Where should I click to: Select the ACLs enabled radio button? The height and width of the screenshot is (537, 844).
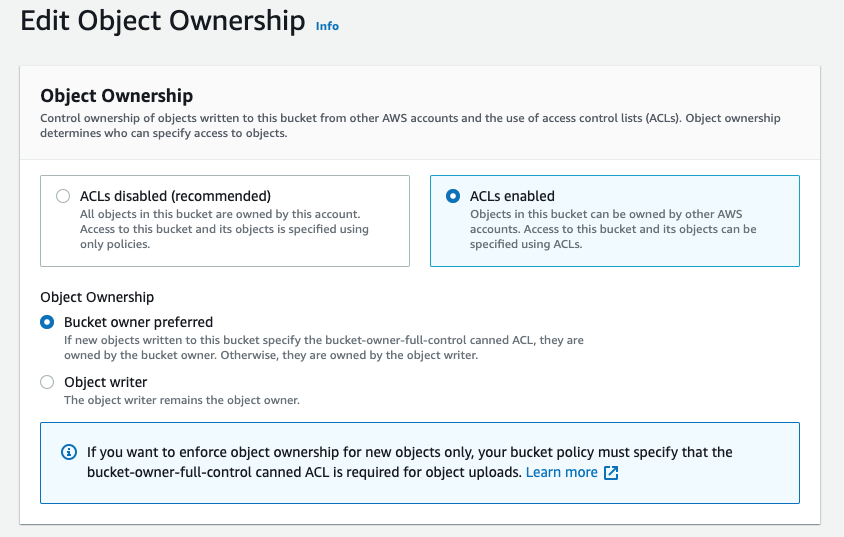pyautogui.click(x=453, y=197)
